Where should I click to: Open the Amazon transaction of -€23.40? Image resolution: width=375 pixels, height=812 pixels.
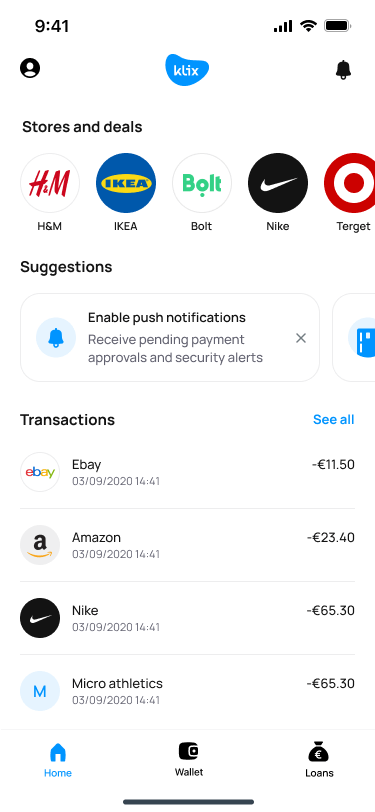188,545
